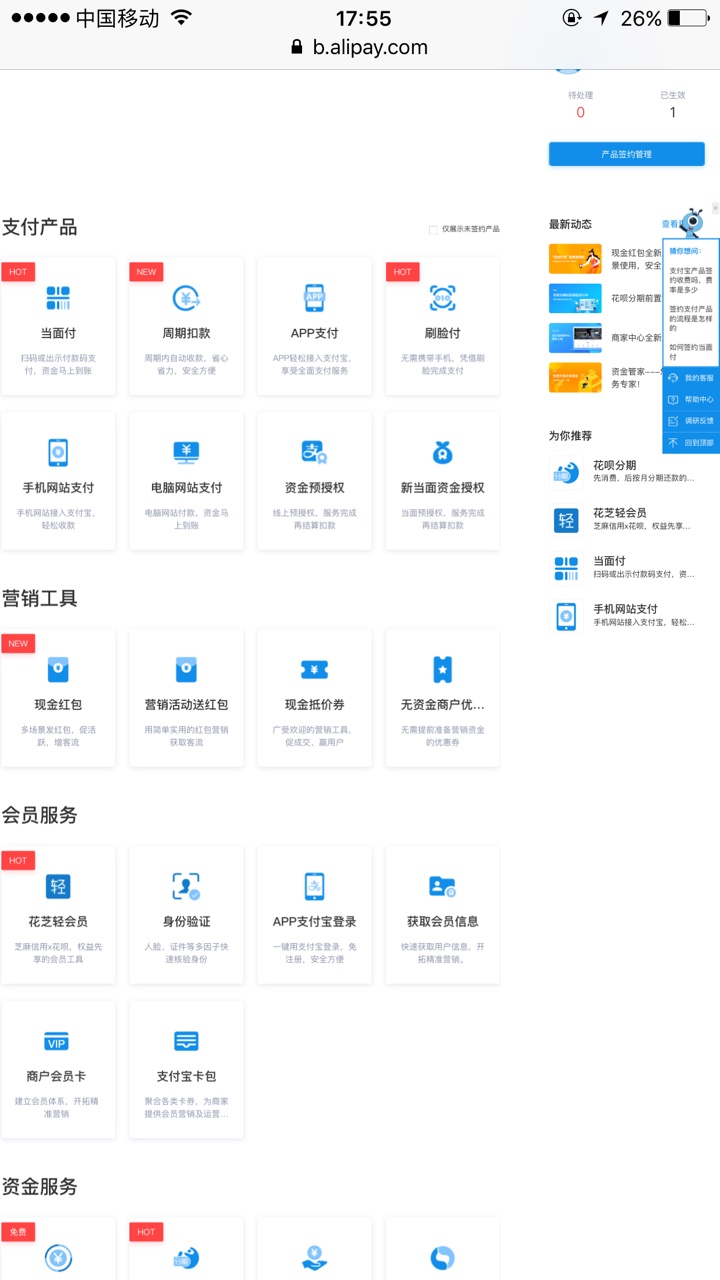Open the APP支付宝登录 phone icon
Image resolution: width=720 pixels, height=1280 pixels.
pyautogui.click(x=314, y=887)
